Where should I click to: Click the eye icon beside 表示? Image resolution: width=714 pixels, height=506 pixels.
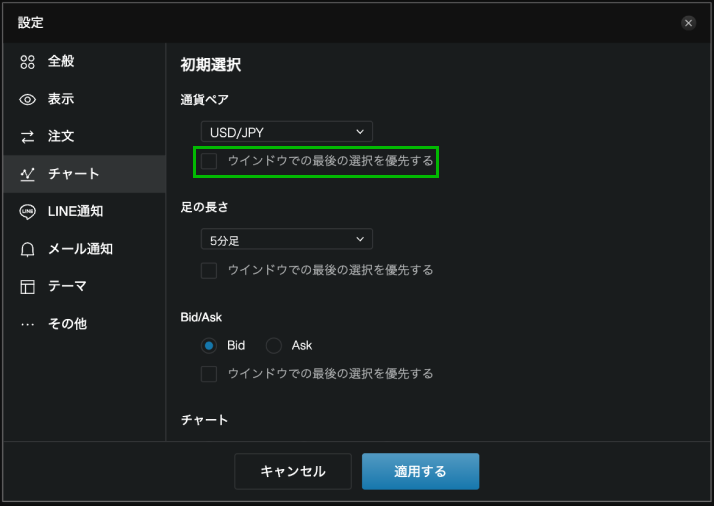(28, 99)
